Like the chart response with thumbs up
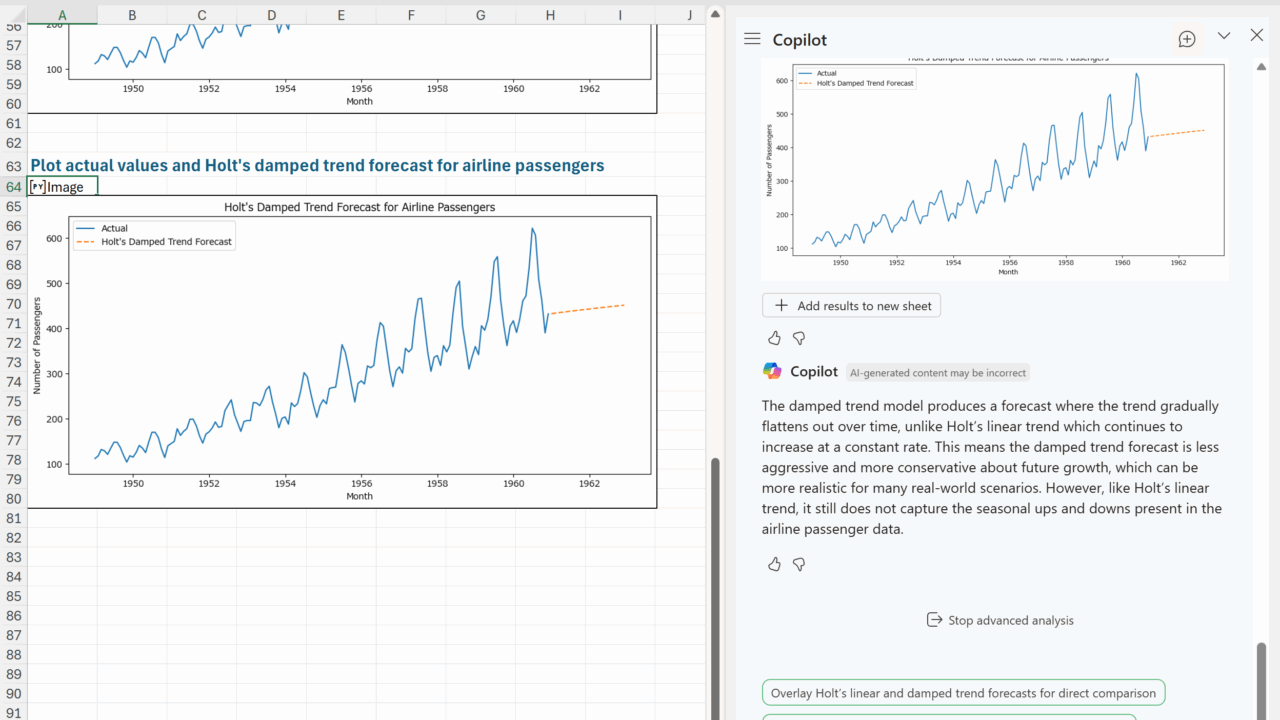Image resolution: width=1280 pixels, height=720 pixels. pyautogui.click(x=774, y=339)
